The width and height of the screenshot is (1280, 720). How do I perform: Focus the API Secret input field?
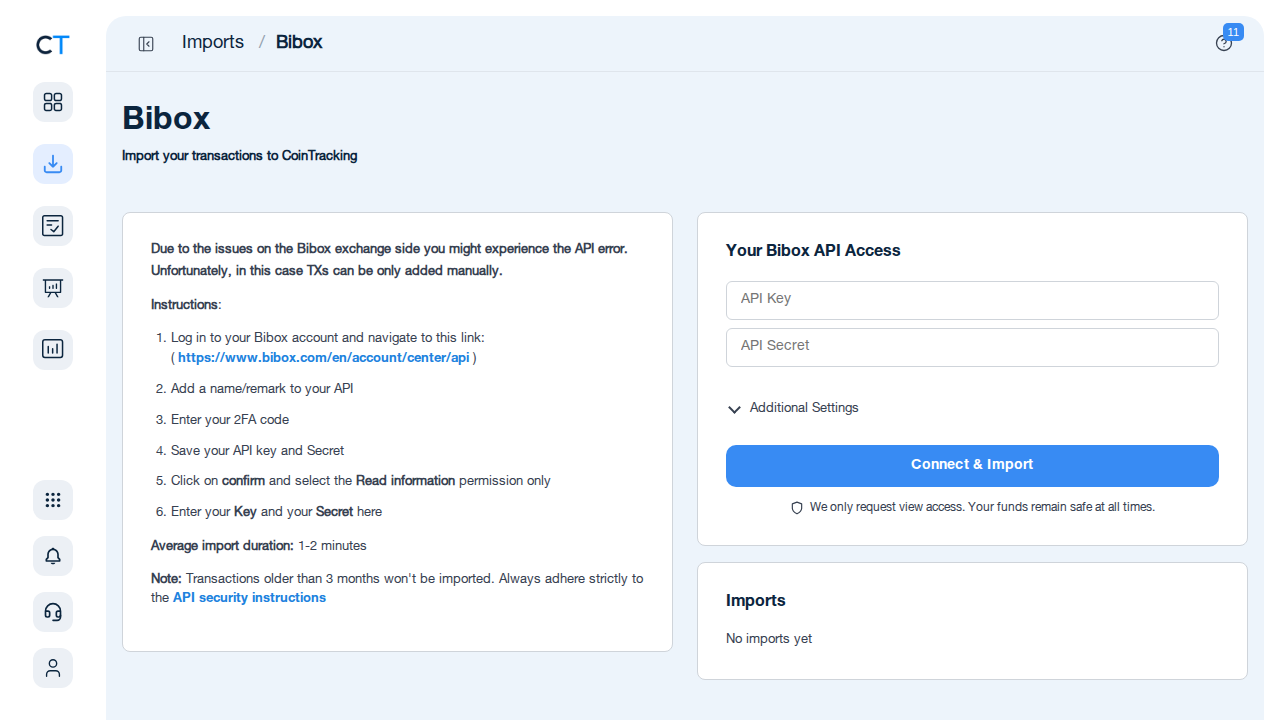coord(972,347)
